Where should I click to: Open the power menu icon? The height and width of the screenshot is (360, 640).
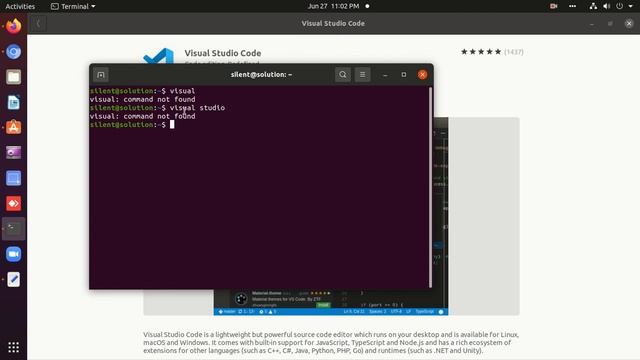[x=620, y=6]
